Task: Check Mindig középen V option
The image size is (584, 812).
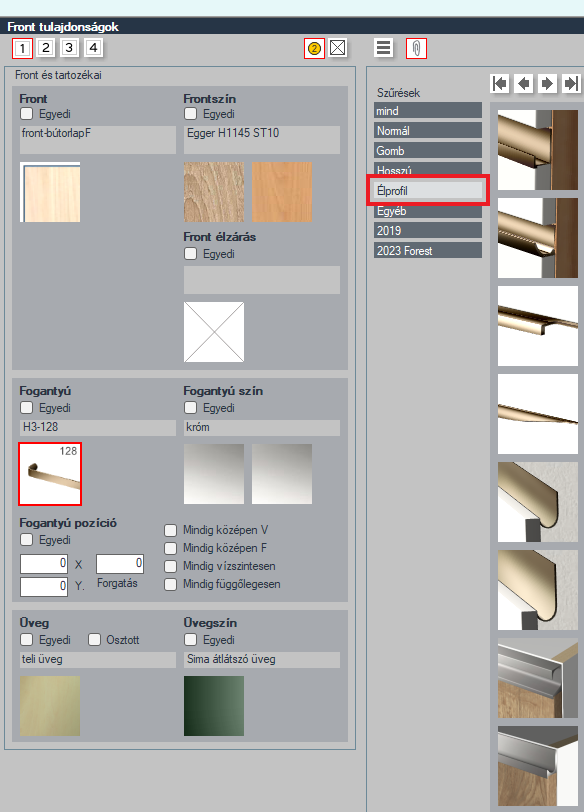Action: pyautogui.click(x=170, y=530)
